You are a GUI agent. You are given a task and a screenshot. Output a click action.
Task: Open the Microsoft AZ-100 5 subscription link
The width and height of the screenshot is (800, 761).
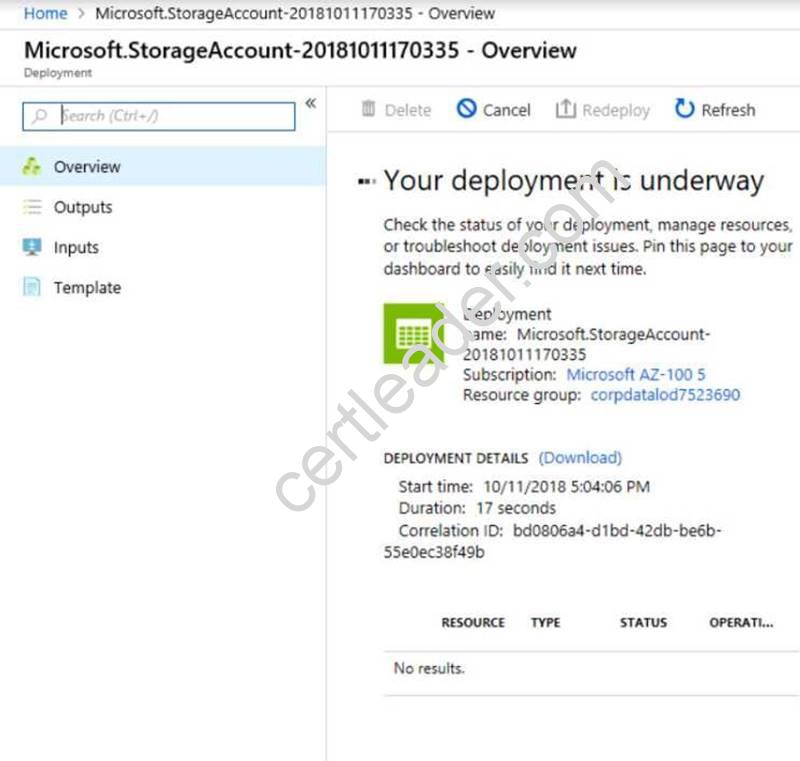click(636, 375)
